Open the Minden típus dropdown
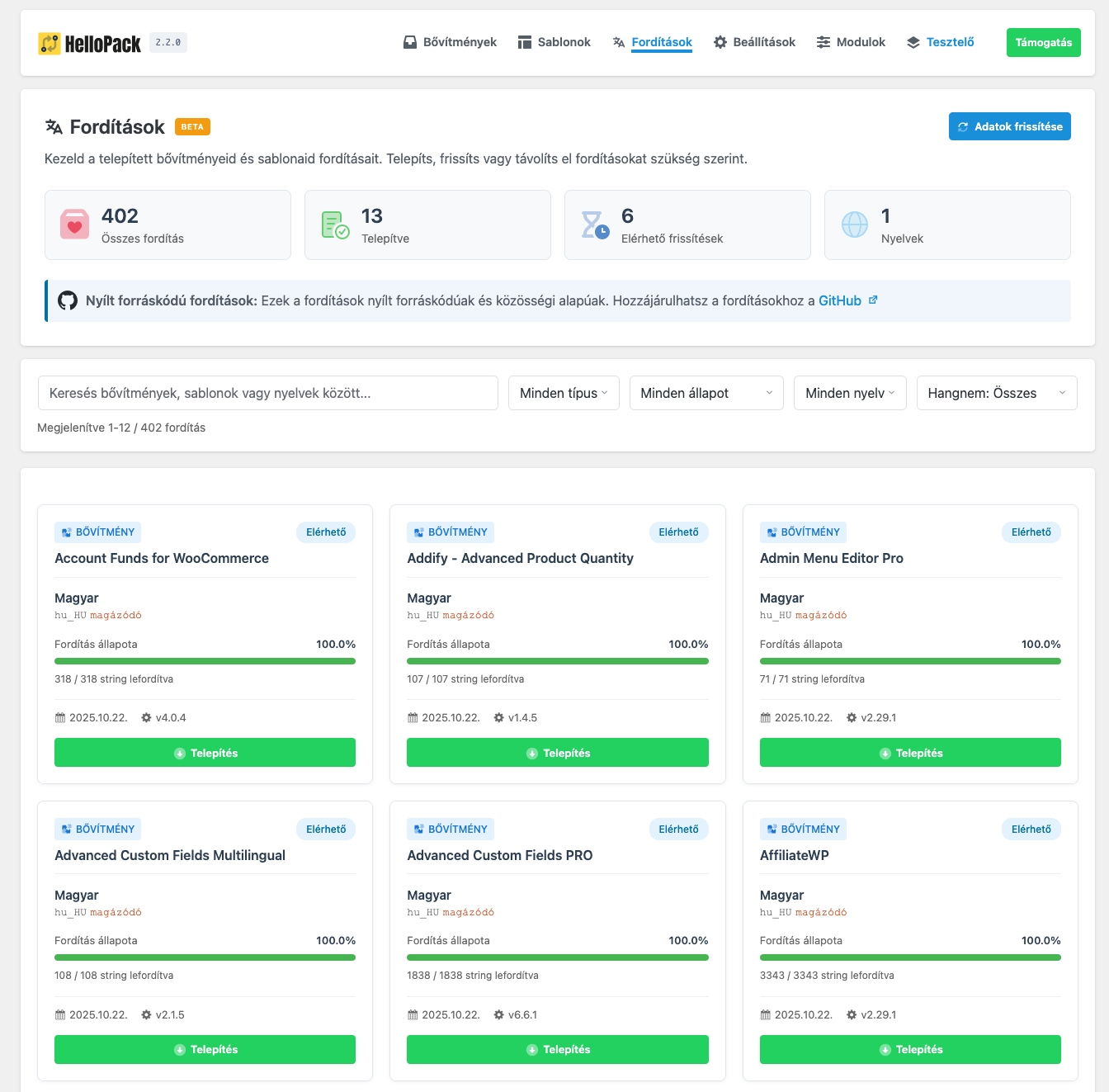This screenshot has height=1092, width=1109. point(564,393)
